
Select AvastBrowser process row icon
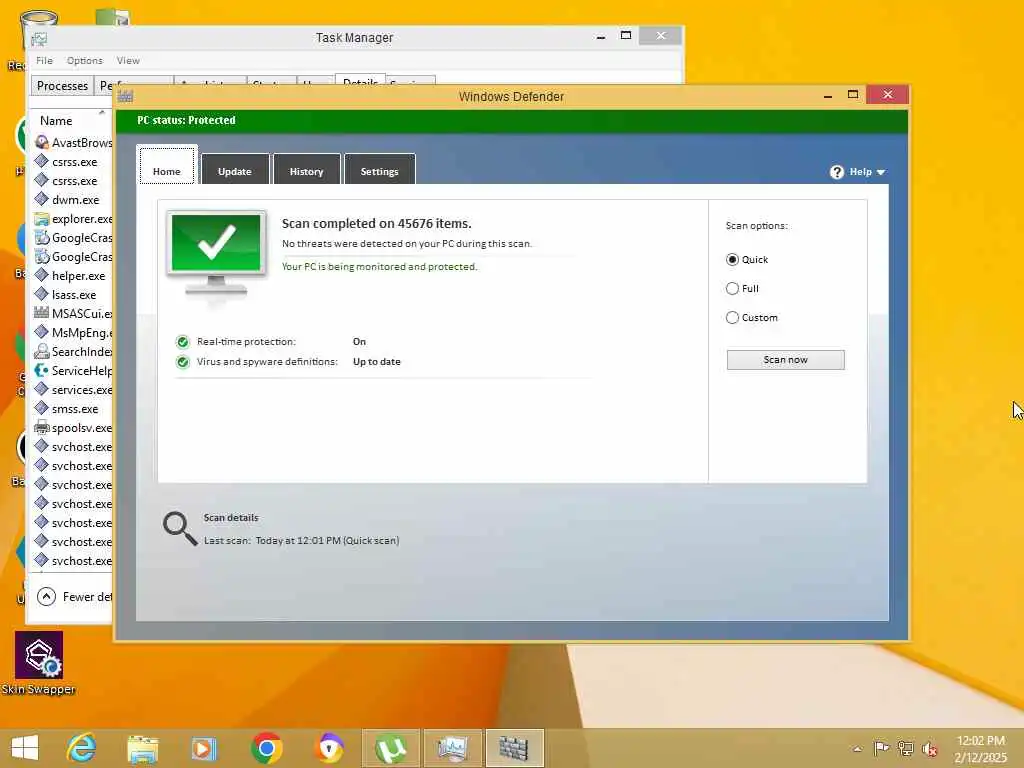coord(42,142)
